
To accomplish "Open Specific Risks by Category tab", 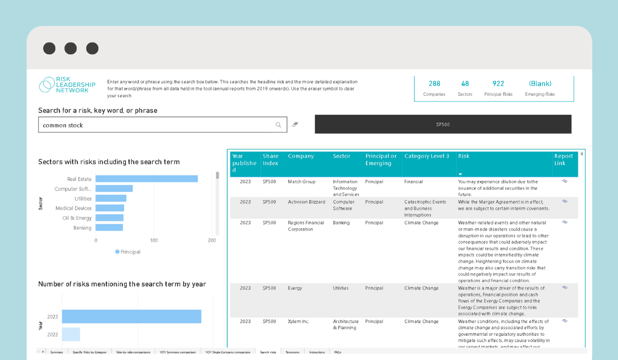I will [x=89, y=352].
